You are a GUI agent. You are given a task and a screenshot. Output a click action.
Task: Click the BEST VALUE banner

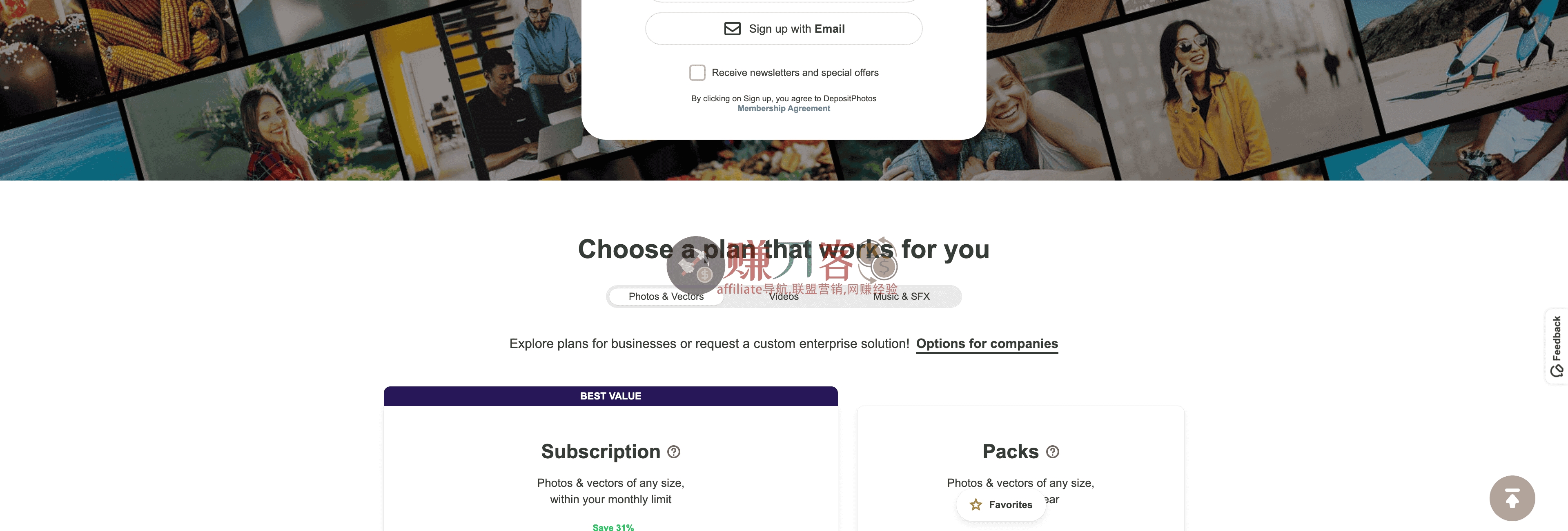(610, 396)
